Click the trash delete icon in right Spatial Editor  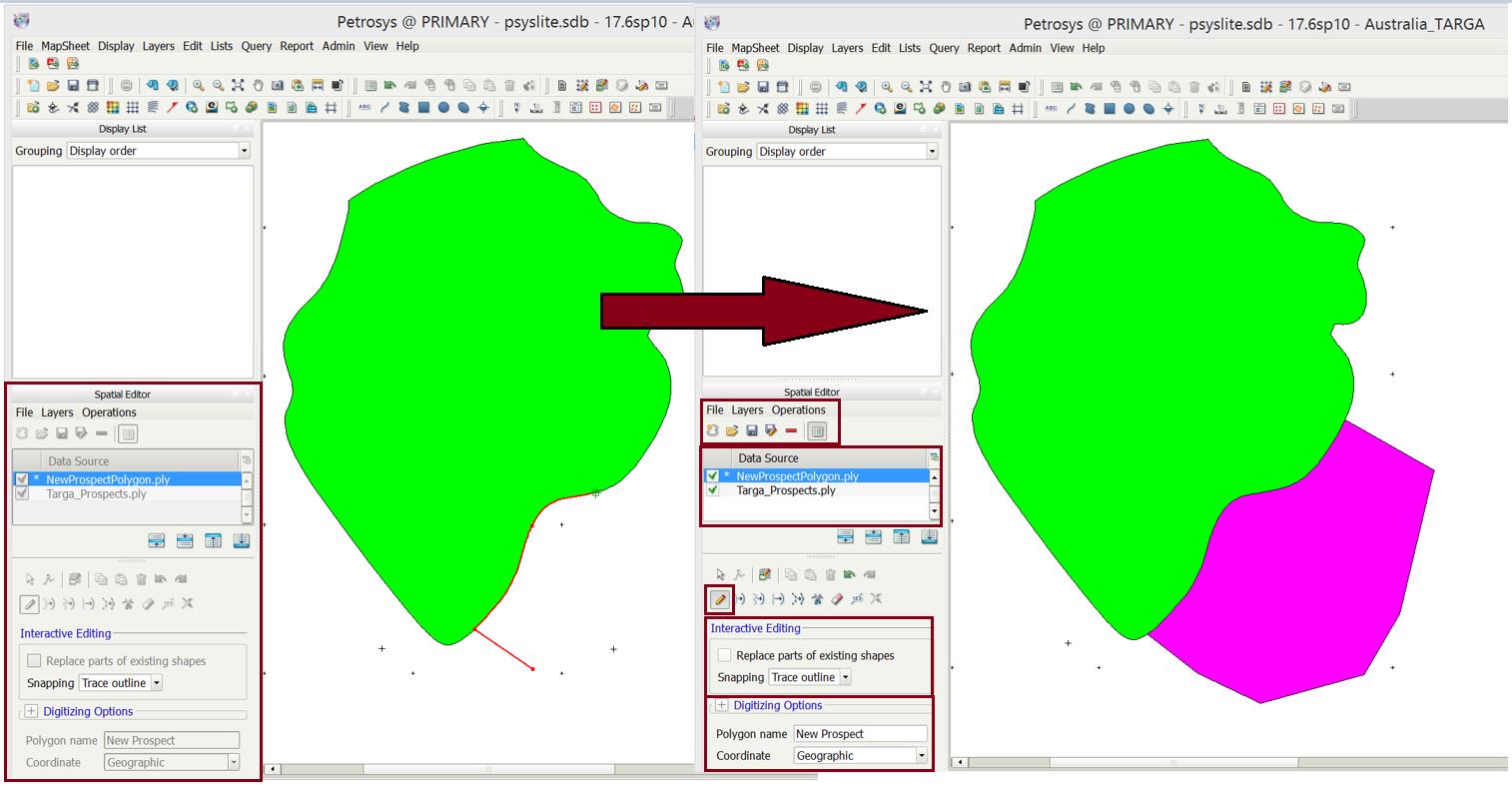click(830, 574)
